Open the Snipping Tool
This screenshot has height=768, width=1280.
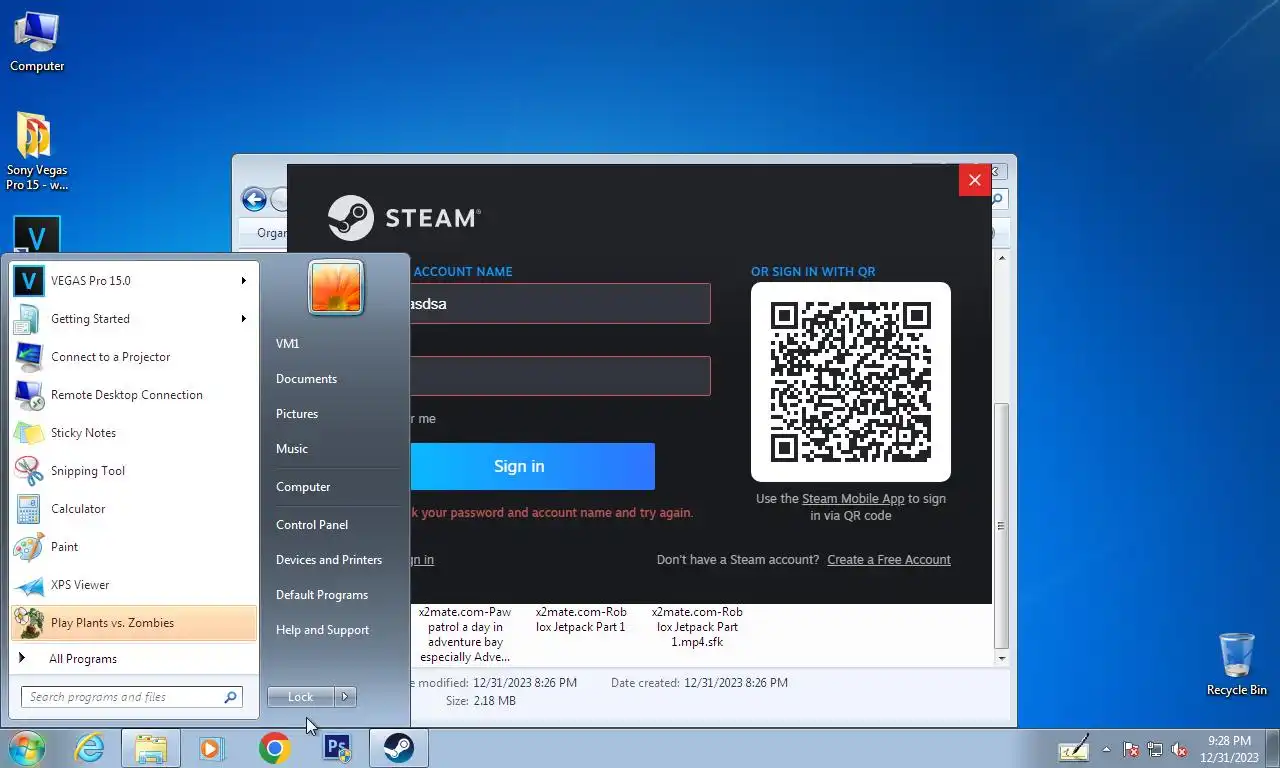point(133,471)
